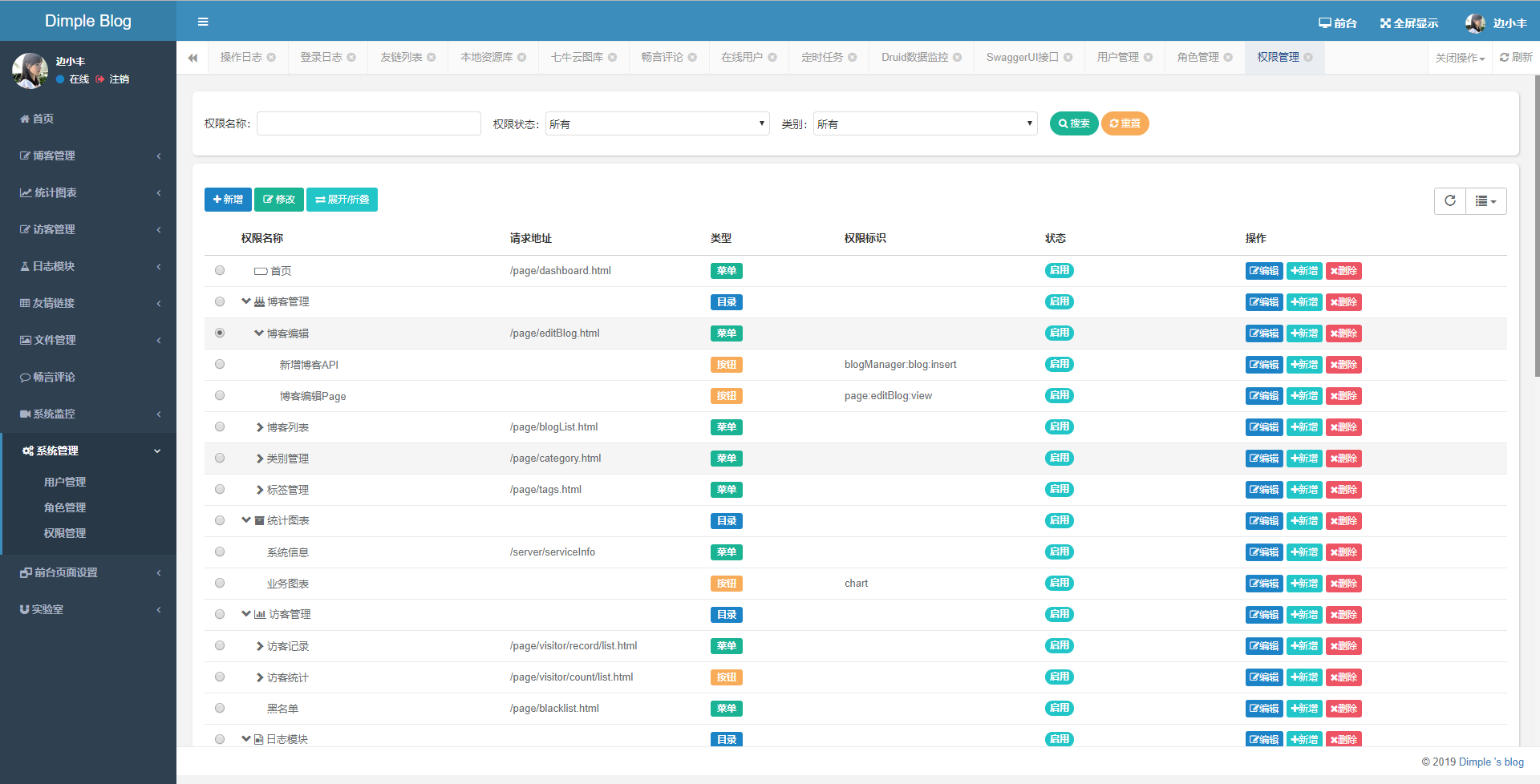The width and height of the screenshot is (1540, 784).
Task: Open the 类别 dropdown
Action: [926, 123]
